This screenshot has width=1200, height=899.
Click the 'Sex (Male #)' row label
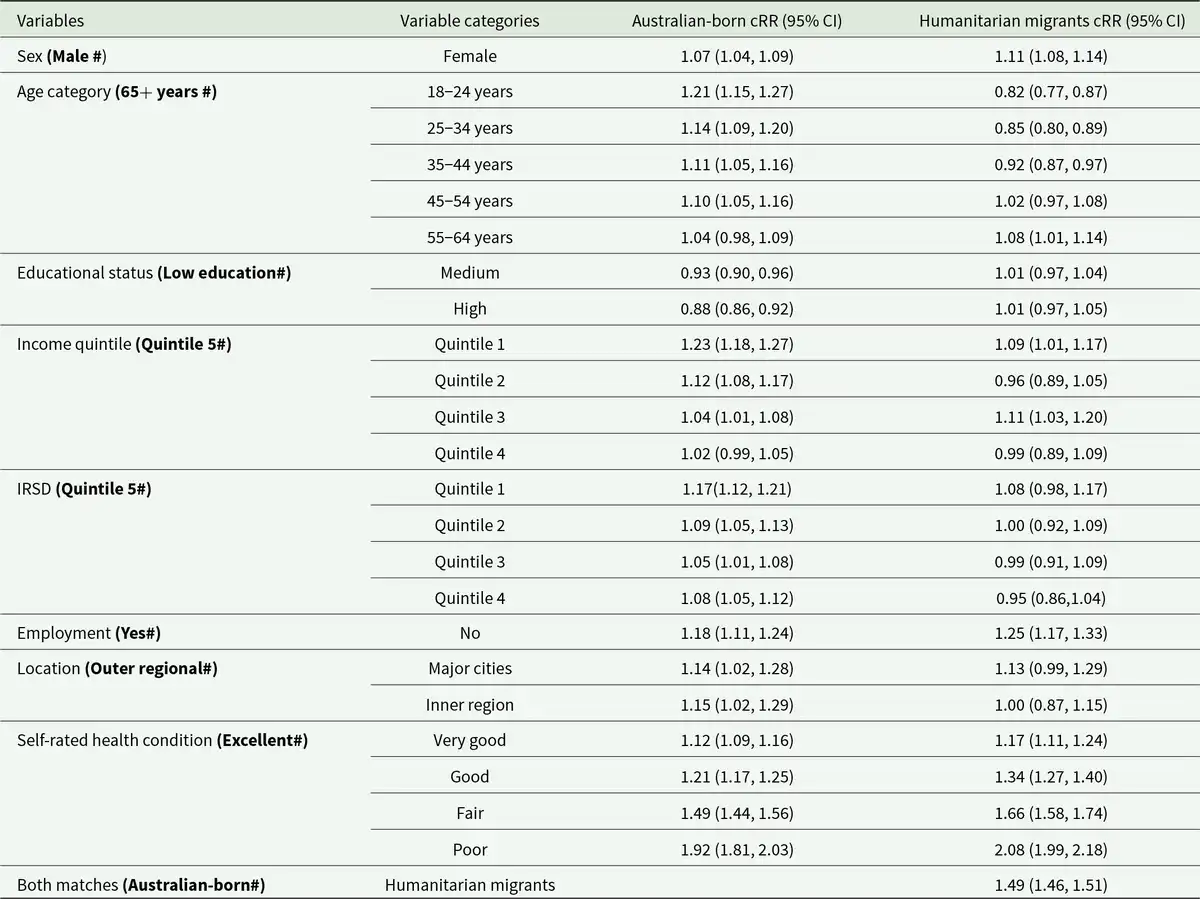coord(62,56)
